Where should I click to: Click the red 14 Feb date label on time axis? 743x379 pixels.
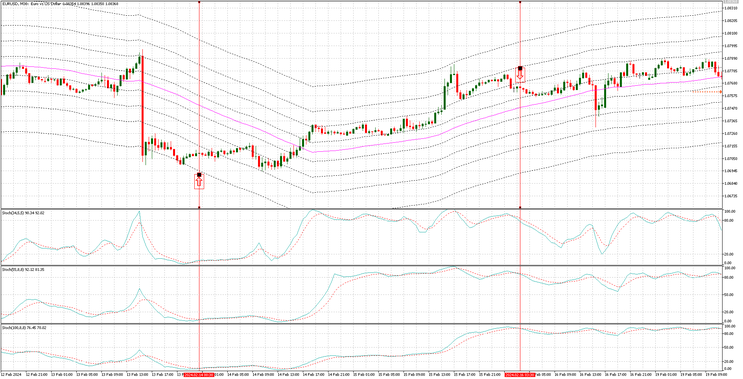(x=199, y=374)
